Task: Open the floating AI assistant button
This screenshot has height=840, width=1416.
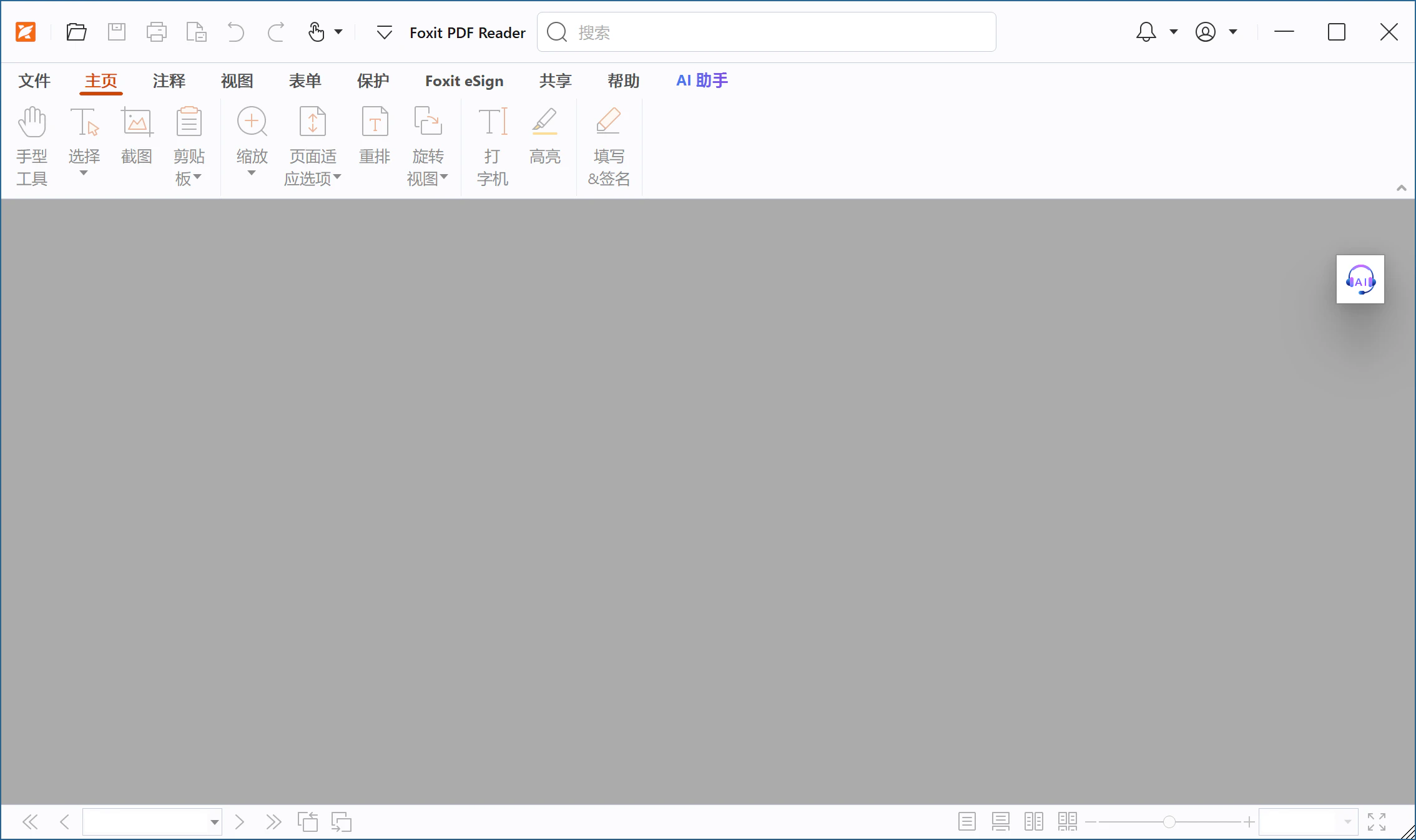Action: coord(1360,279)
